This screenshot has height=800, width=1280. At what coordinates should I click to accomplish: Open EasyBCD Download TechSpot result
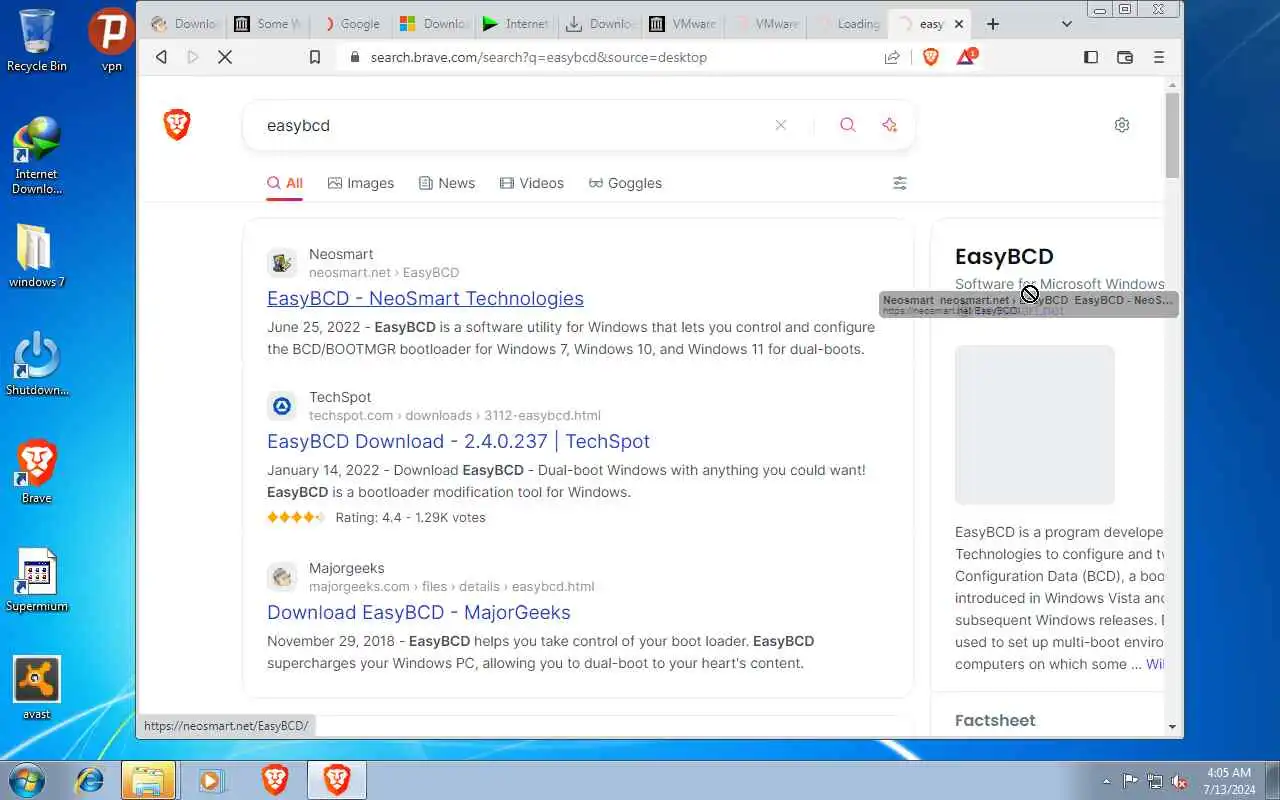(x=458, y=441)
